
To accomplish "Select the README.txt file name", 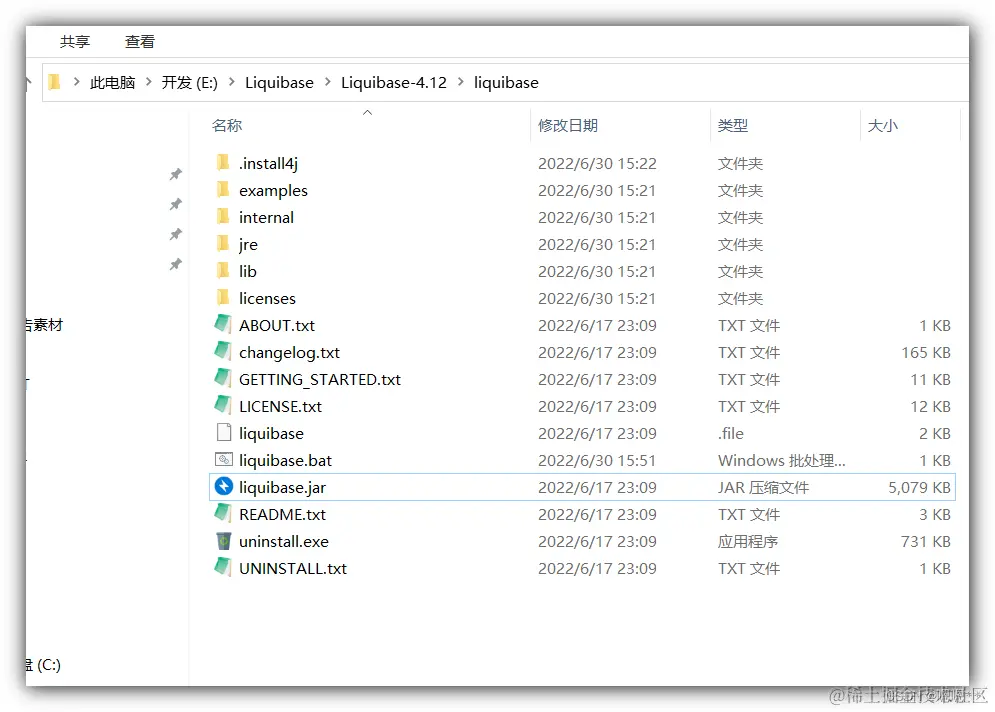I will coord(282,515).
